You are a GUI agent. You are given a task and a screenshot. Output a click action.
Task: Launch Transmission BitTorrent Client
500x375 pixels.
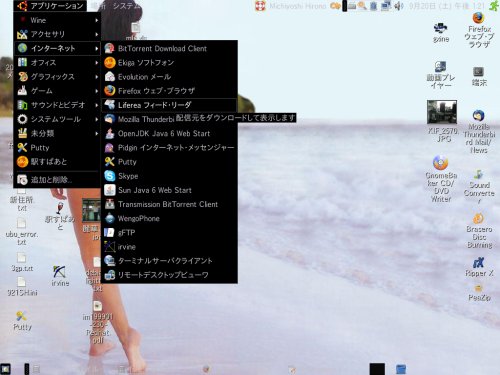[169, 204]
